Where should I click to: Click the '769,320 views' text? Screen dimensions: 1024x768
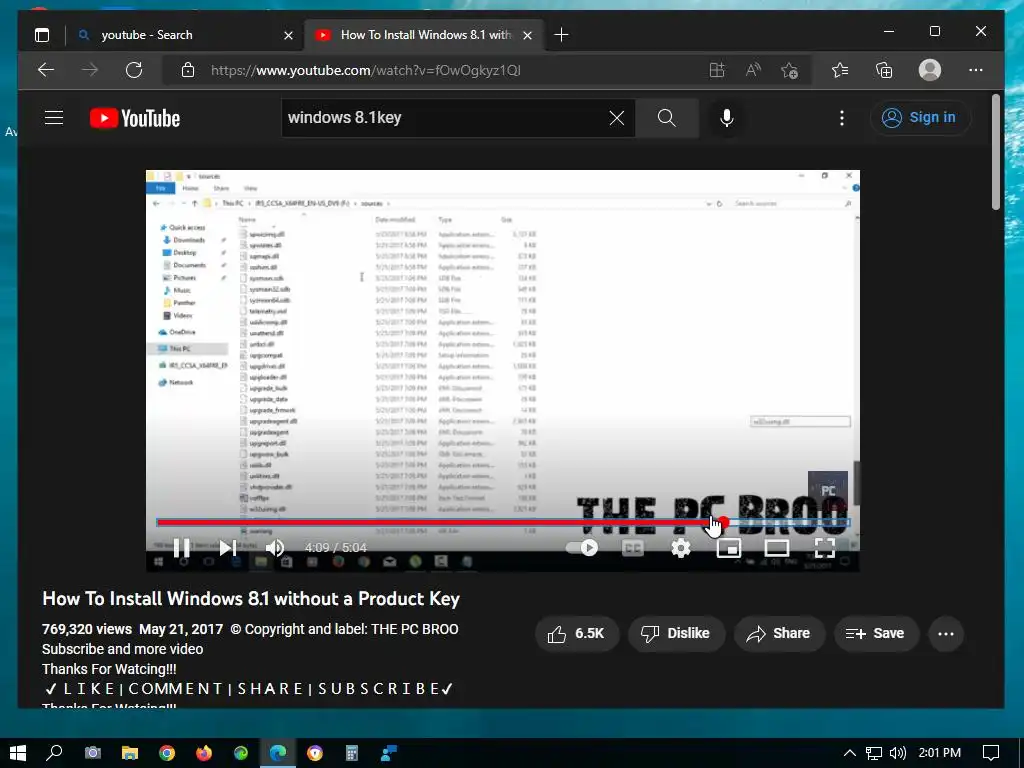click(x=87, y=629)
